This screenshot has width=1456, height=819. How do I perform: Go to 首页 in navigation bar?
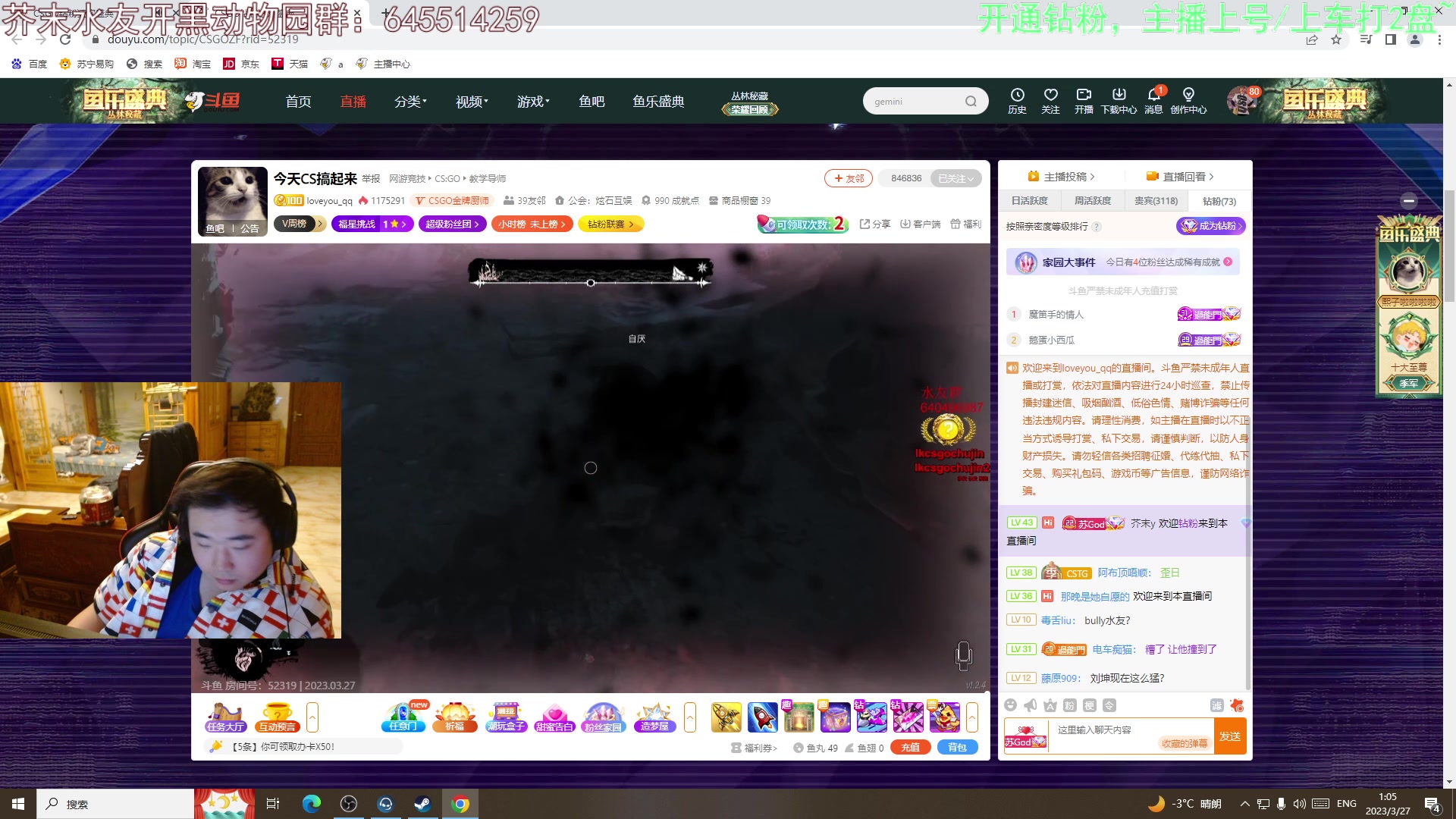tap(298, 102)
